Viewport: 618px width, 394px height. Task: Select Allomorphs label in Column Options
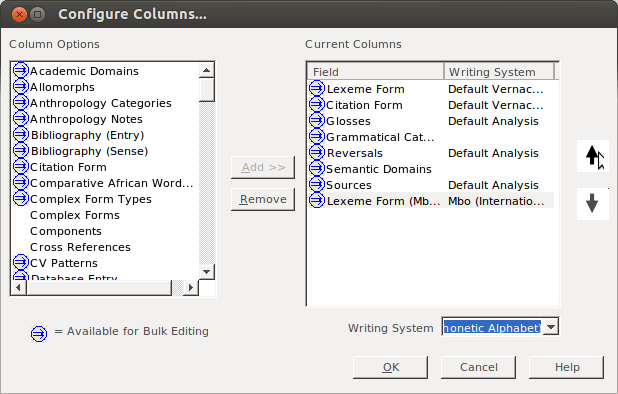tap(62, 87)
